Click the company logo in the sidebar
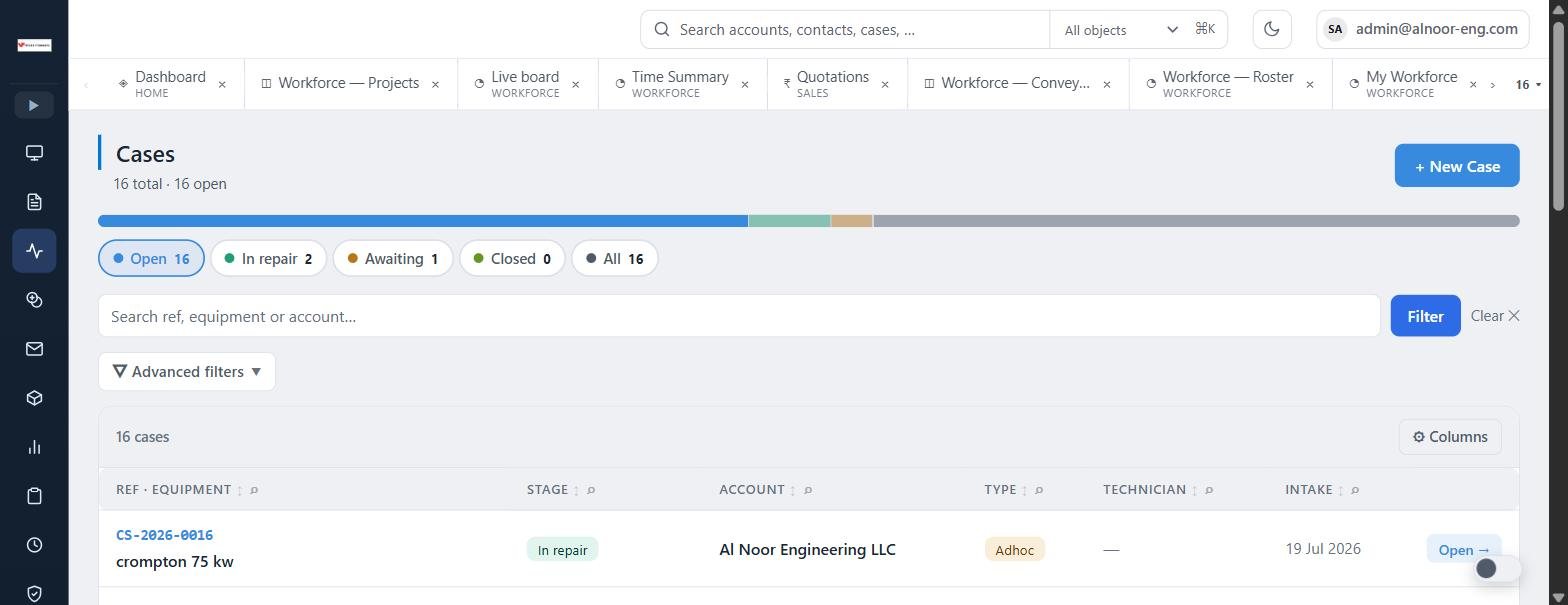 (34, 45)
